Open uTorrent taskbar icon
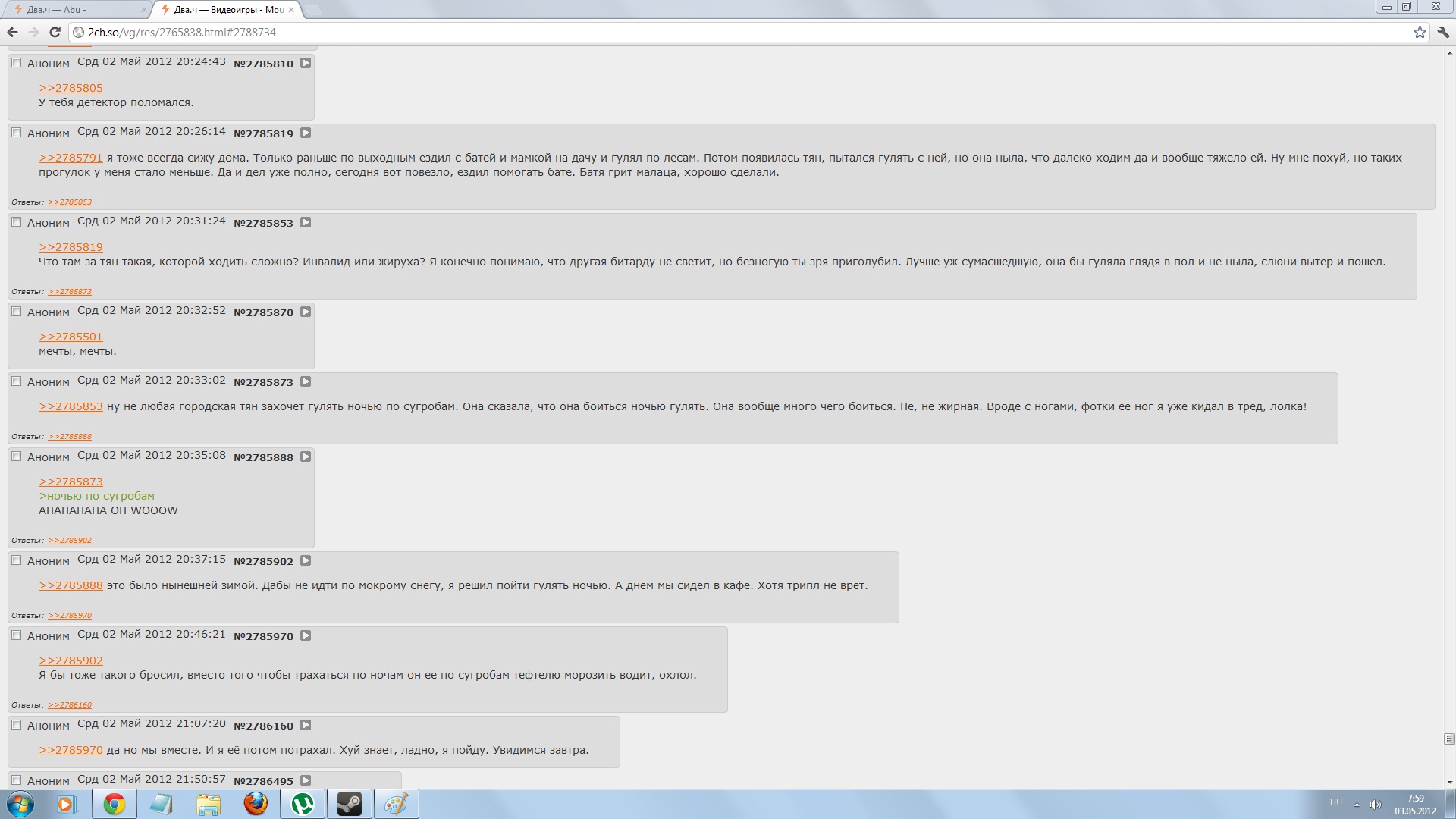This screenshot has height=819, width=1456. (303, 804)
